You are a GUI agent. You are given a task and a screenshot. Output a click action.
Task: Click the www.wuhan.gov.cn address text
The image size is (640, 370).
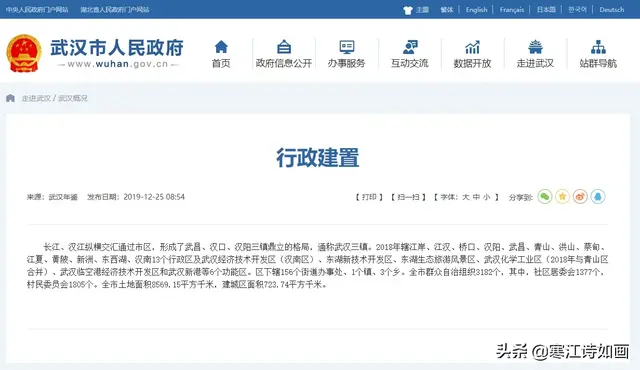click(x=118, y=64)
